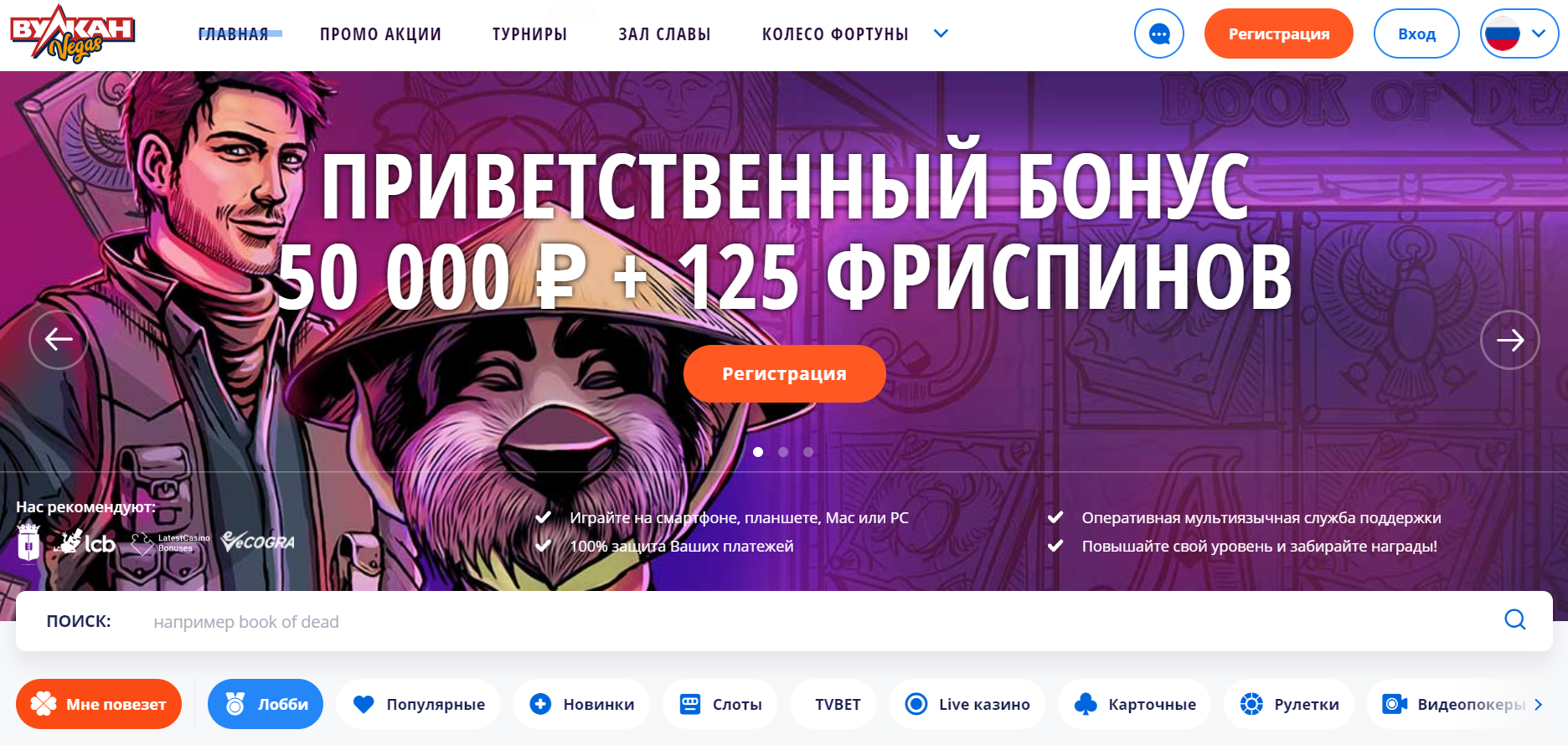This screenshot has height=745, width=1568.
Task: Click the header Регистрация button
Action: coord(1278,33)
